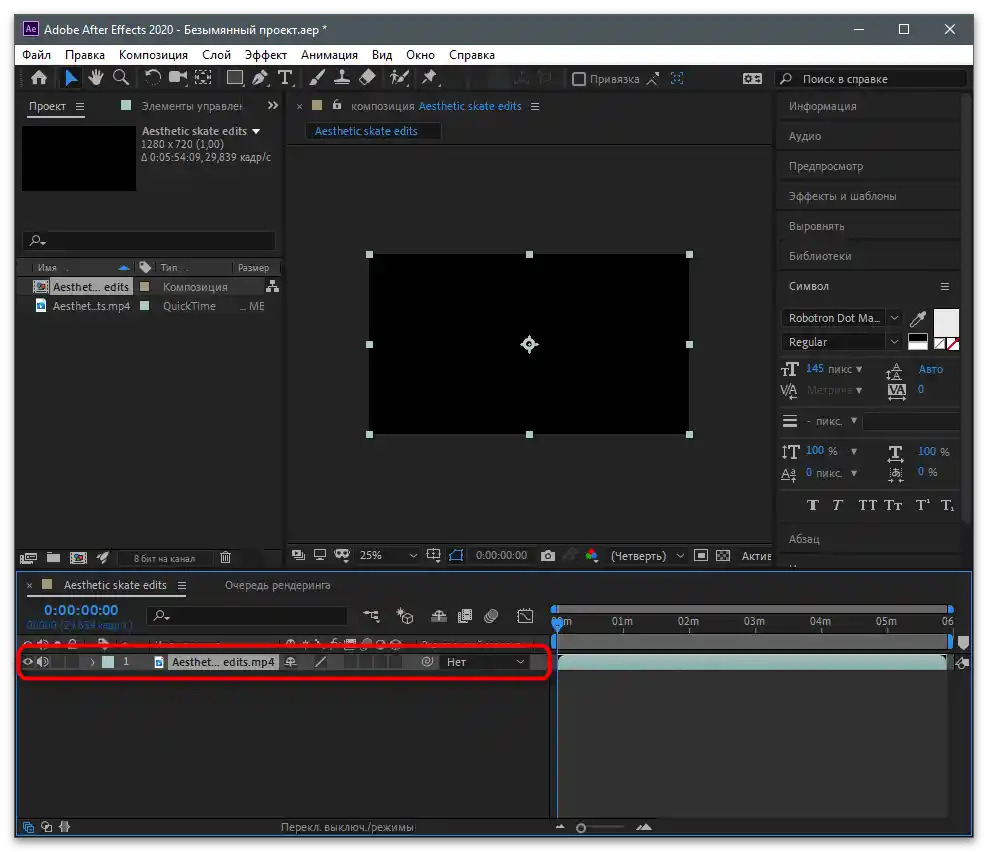988x852 pixels.
Task: Toggle the Small Caps Tт button
Action: (893, 505)
